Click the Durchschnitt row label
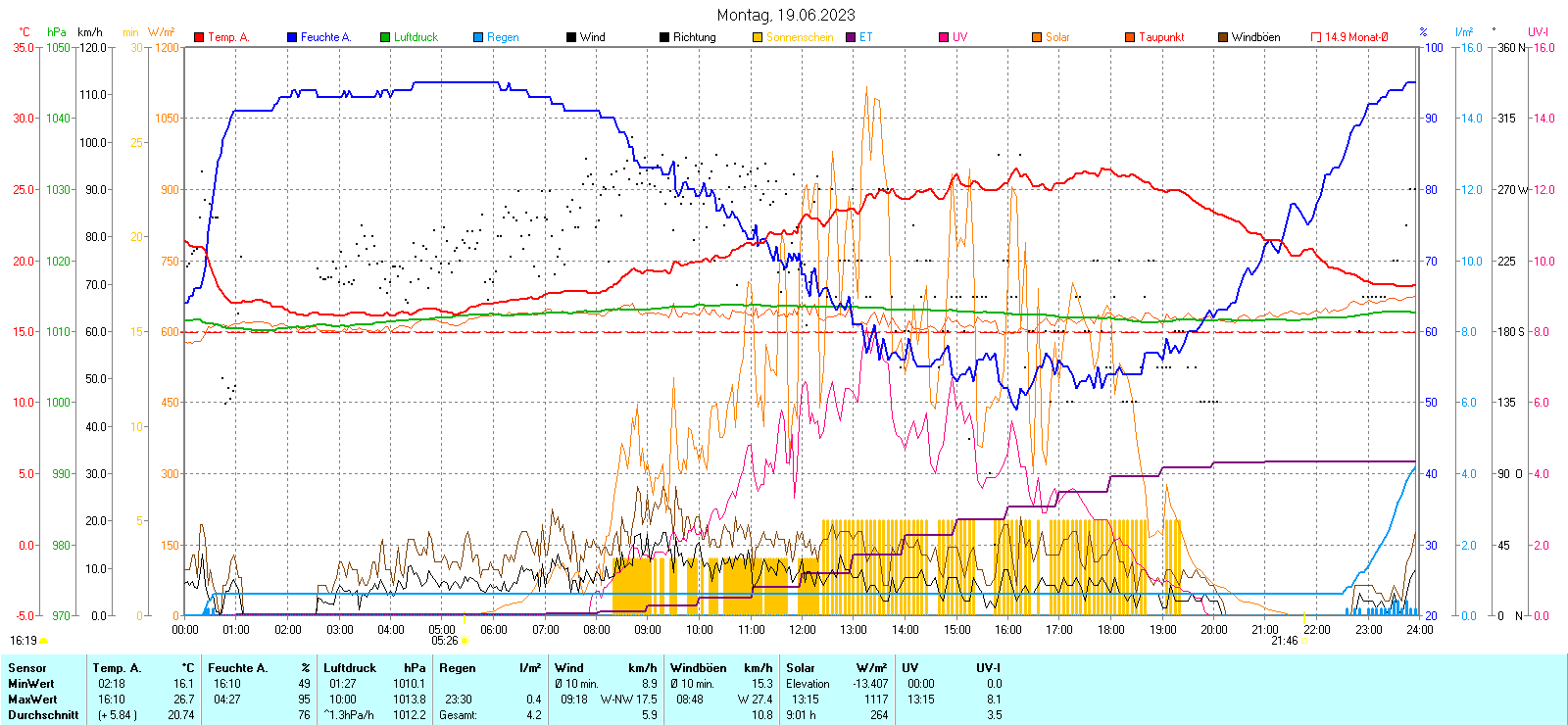 click(x=43, y=715)
